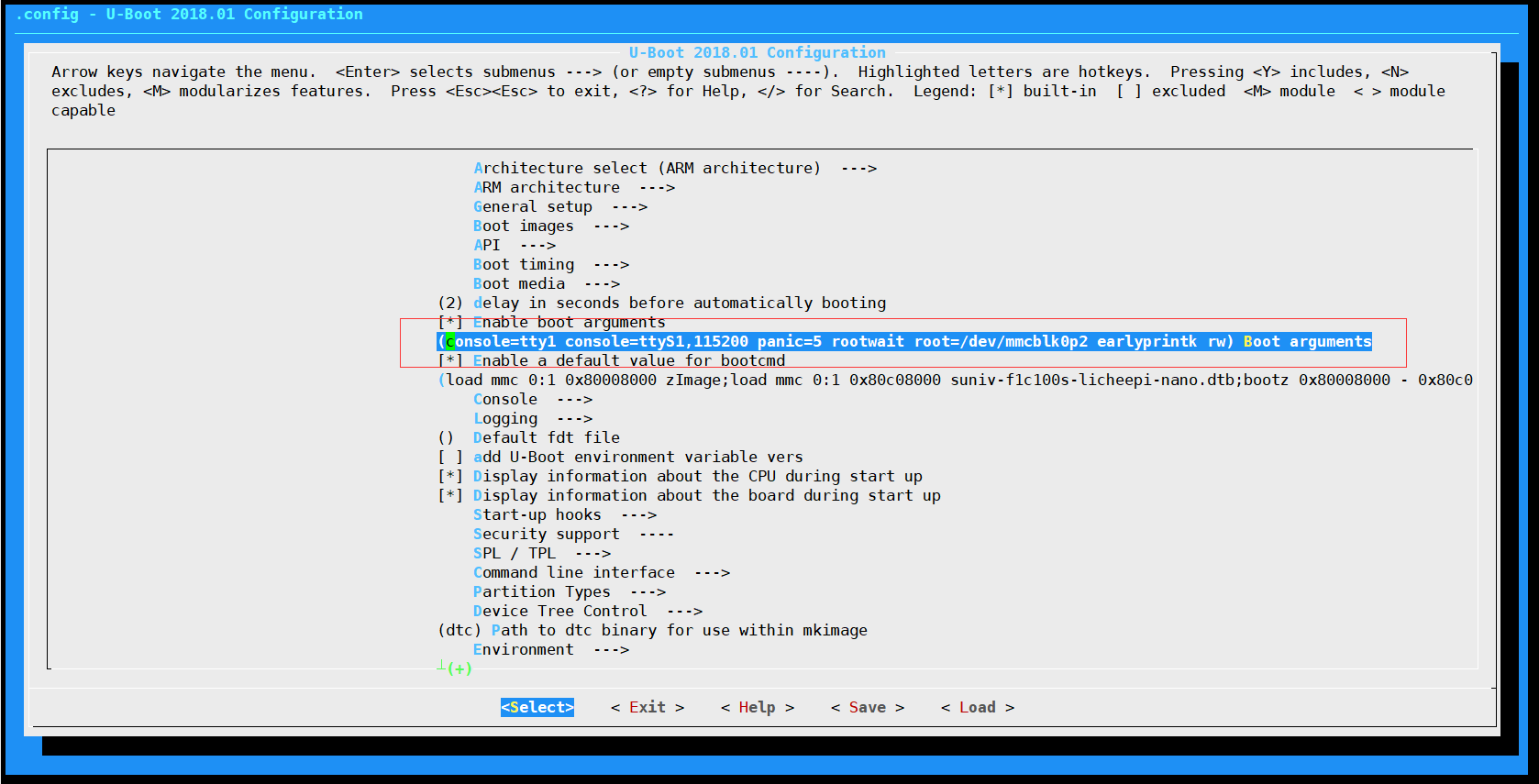Open the ARM architecture submenu
The width and height of the screenshot is (1539, 784).
(x=574, y=187)
